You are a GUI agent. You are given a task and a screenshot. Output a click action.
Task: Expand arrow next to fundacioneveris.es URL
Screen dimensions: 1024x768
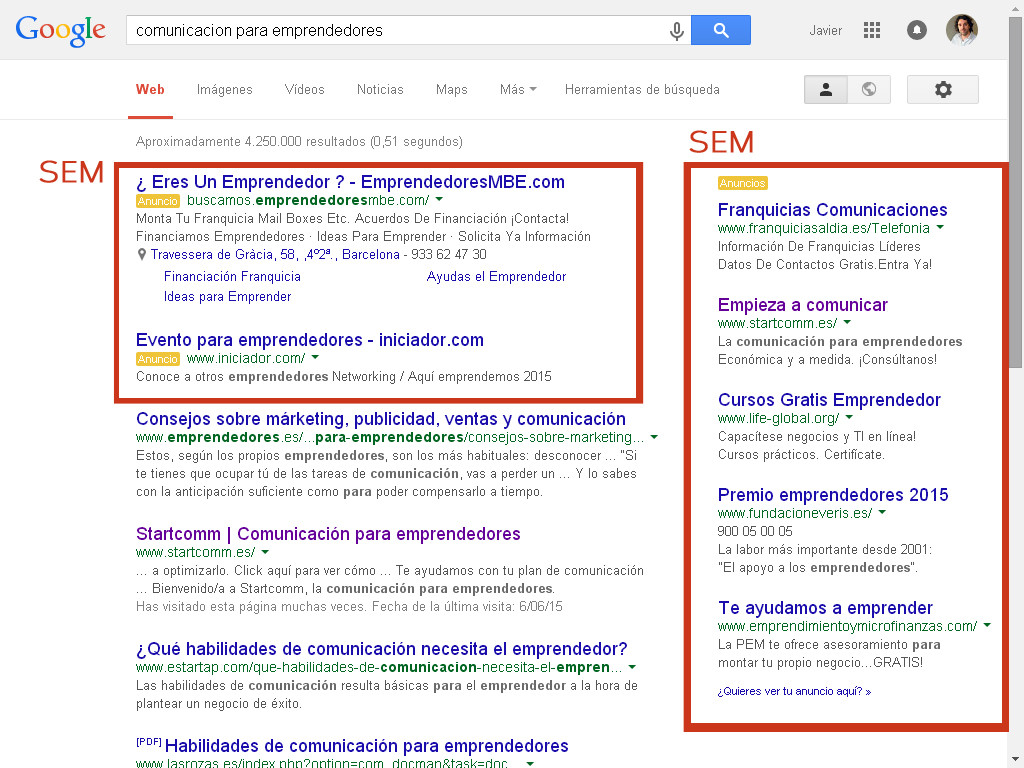(x=882, y=512)
